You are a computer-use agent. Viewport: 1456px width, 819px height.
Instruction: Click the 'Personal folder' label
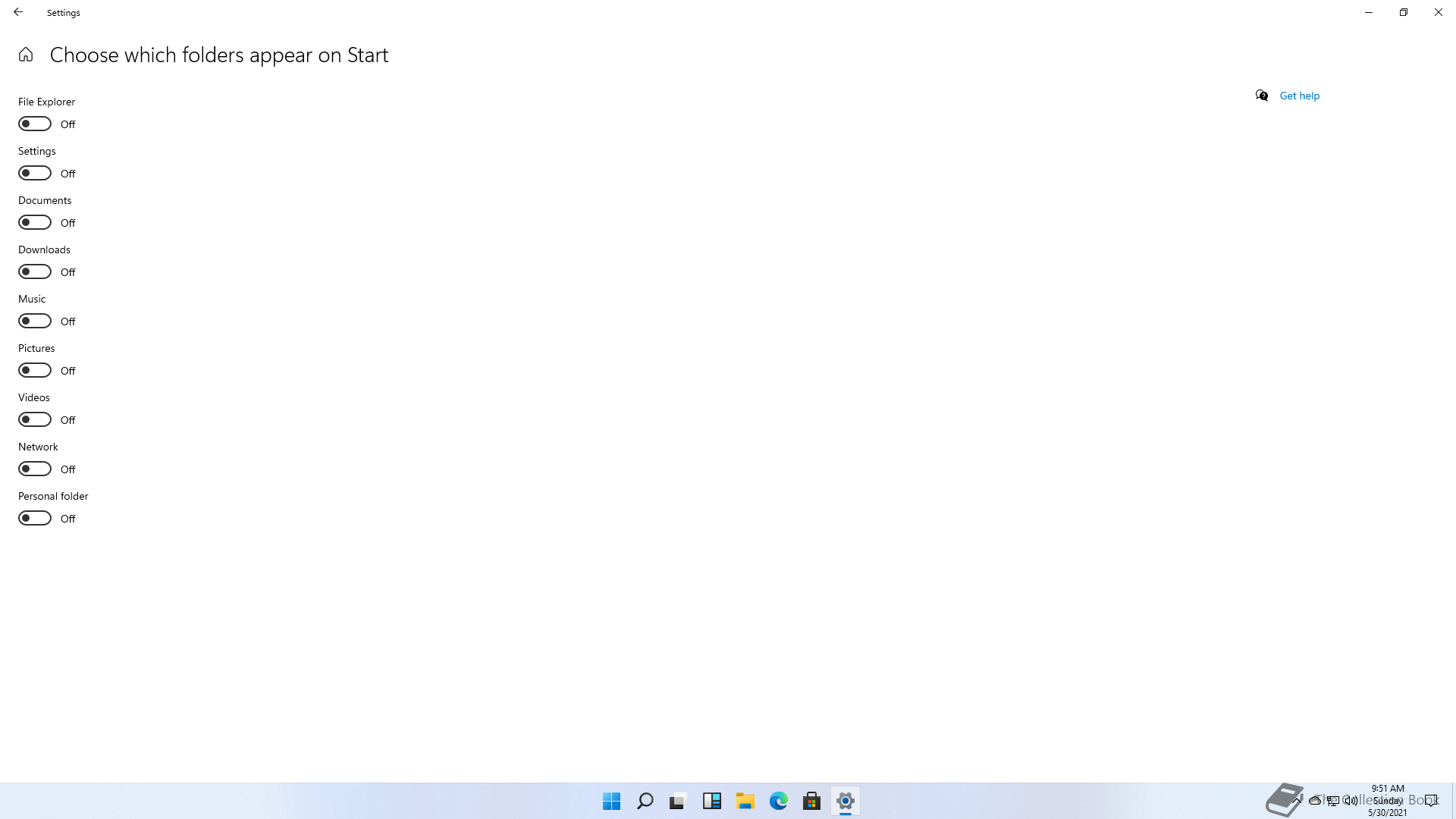(x=53, y=496)
